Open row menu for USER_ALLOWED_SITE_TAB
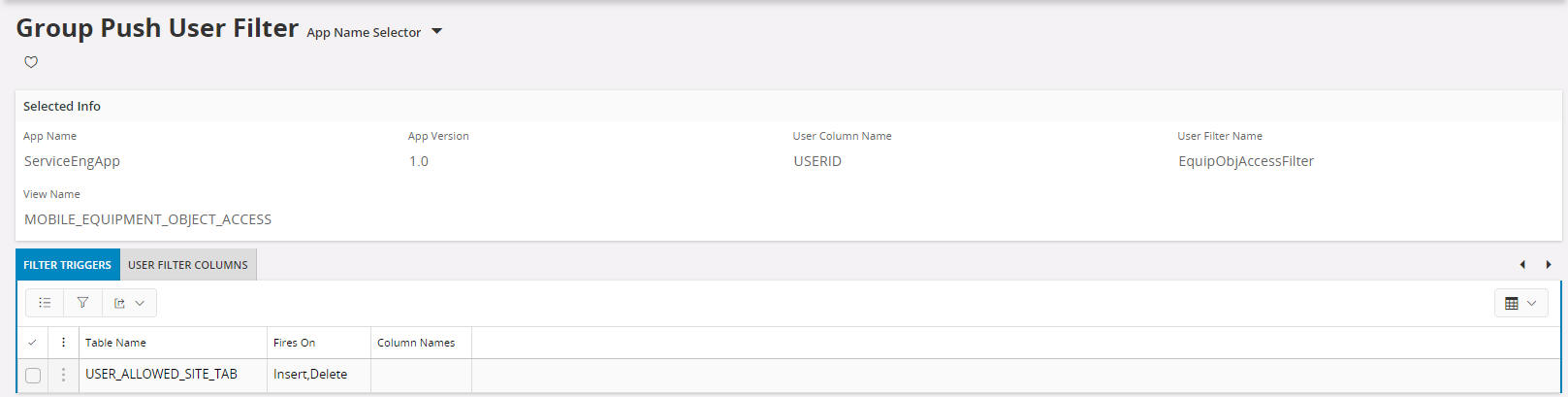This screenshot has height=397, width=1568. 64,375
